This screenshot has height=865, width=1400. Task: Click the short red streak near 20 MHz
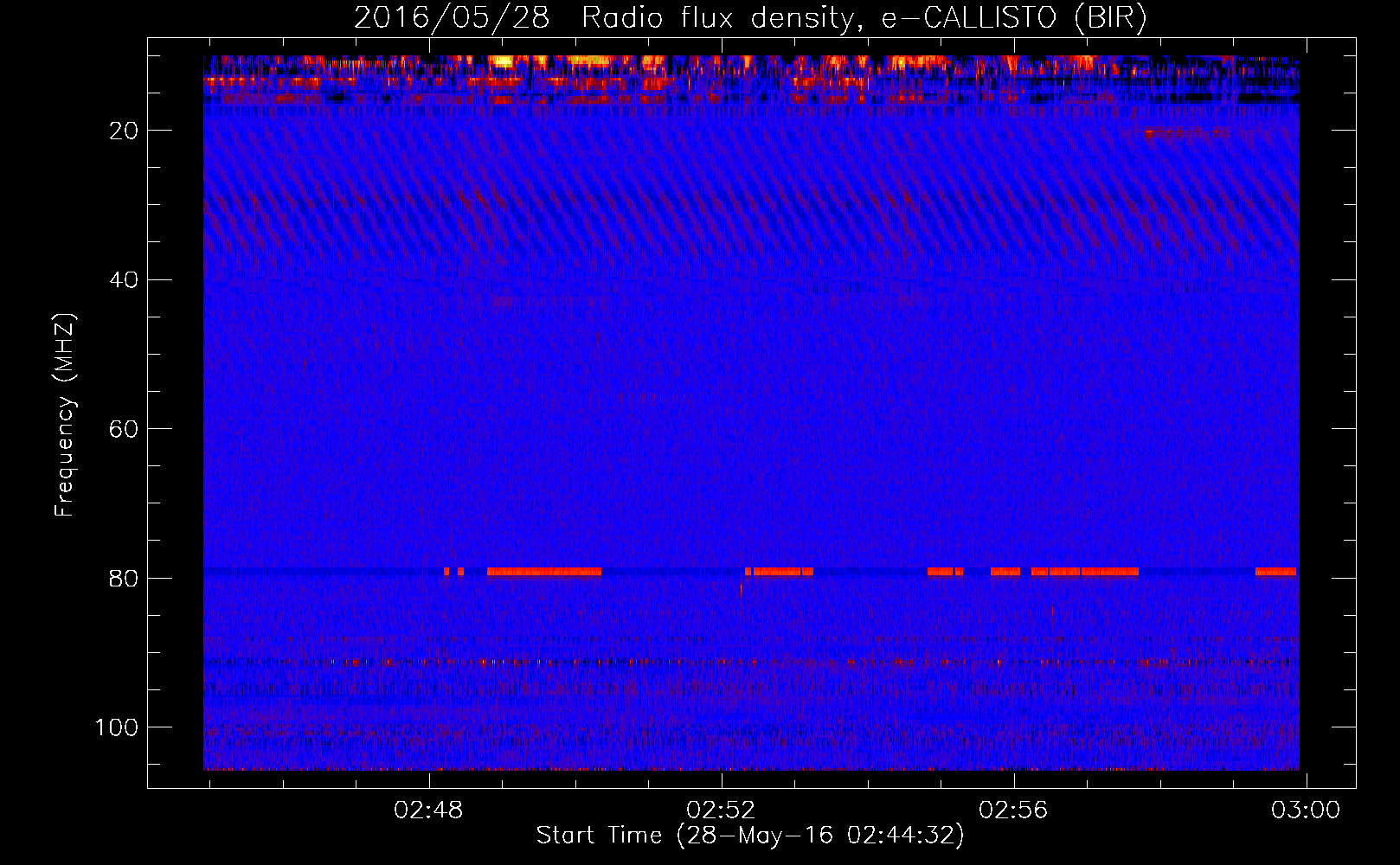coord(1185,134)
